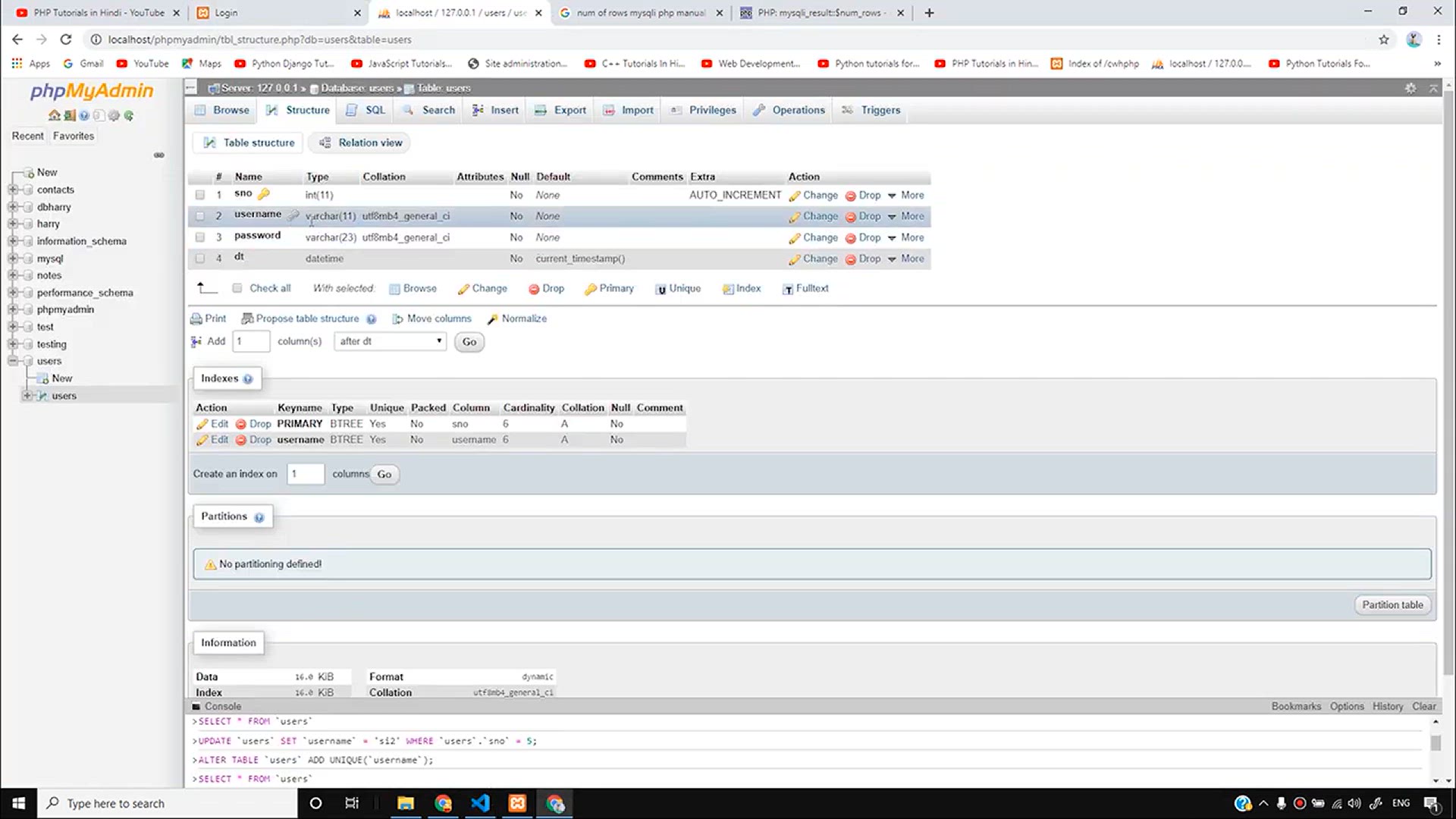Open page settings gear in top bar
1456x819 pixels.
(x=1410, y=88)
